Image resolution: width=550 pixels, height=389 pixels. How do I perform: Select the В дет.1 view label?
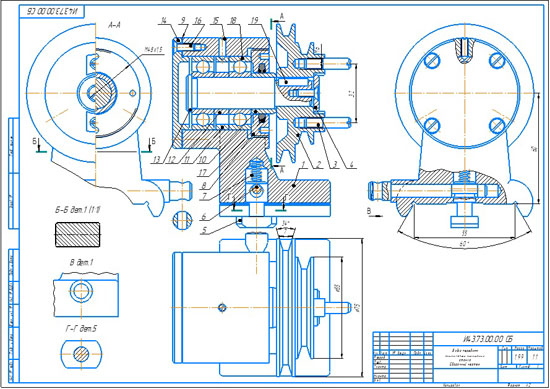(x=81, y=262)
